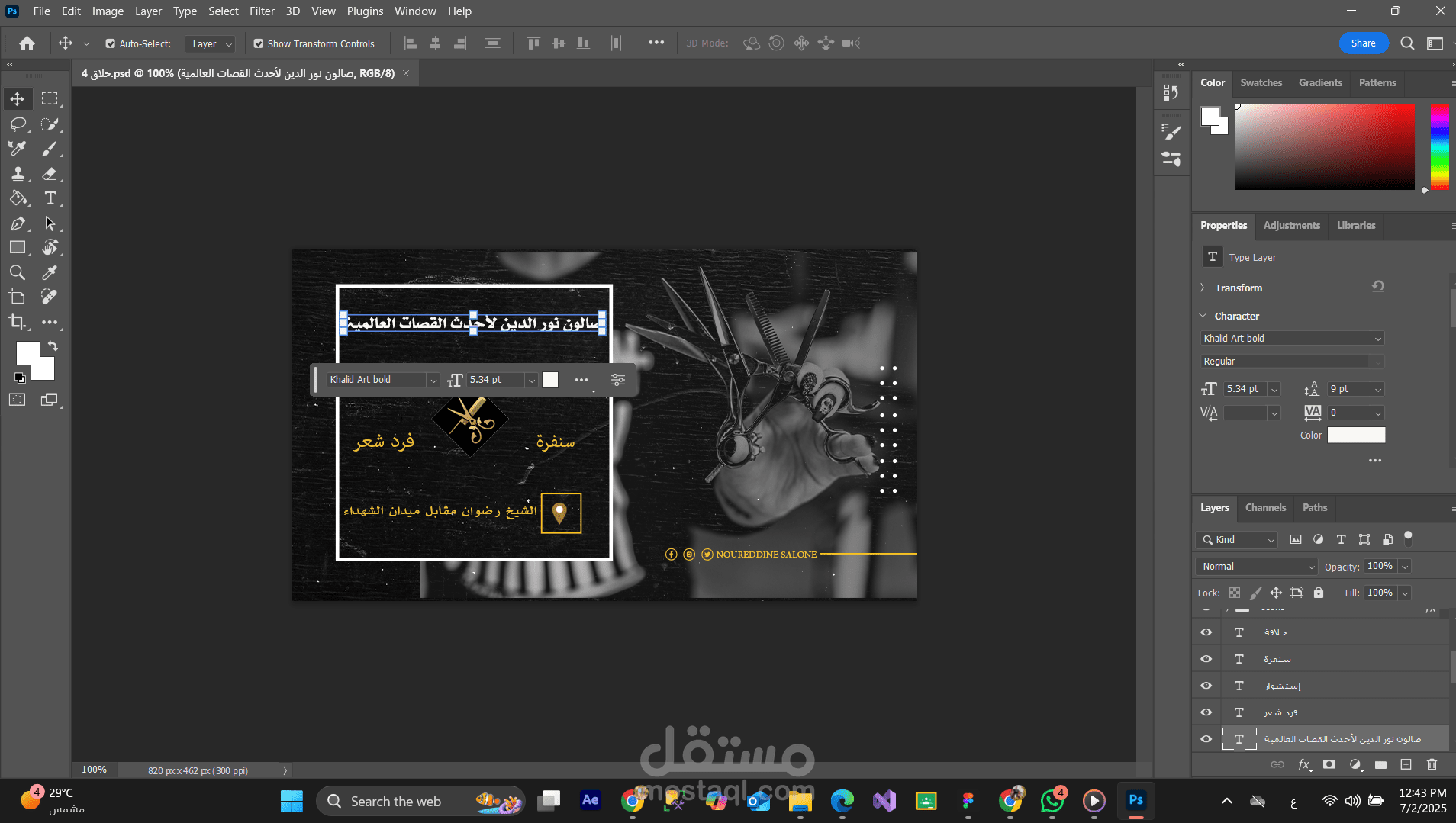Switch to the Adjustments tab
The image size is (1456, 823).
click(x=1291, y=225)
